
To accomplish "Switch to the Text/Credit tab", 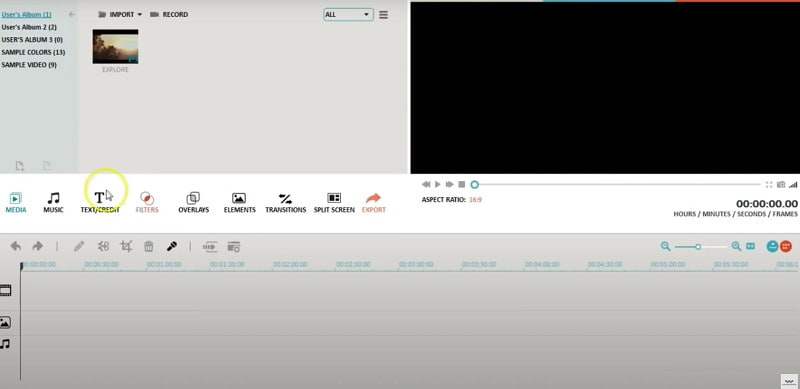I will pos(100,203).
